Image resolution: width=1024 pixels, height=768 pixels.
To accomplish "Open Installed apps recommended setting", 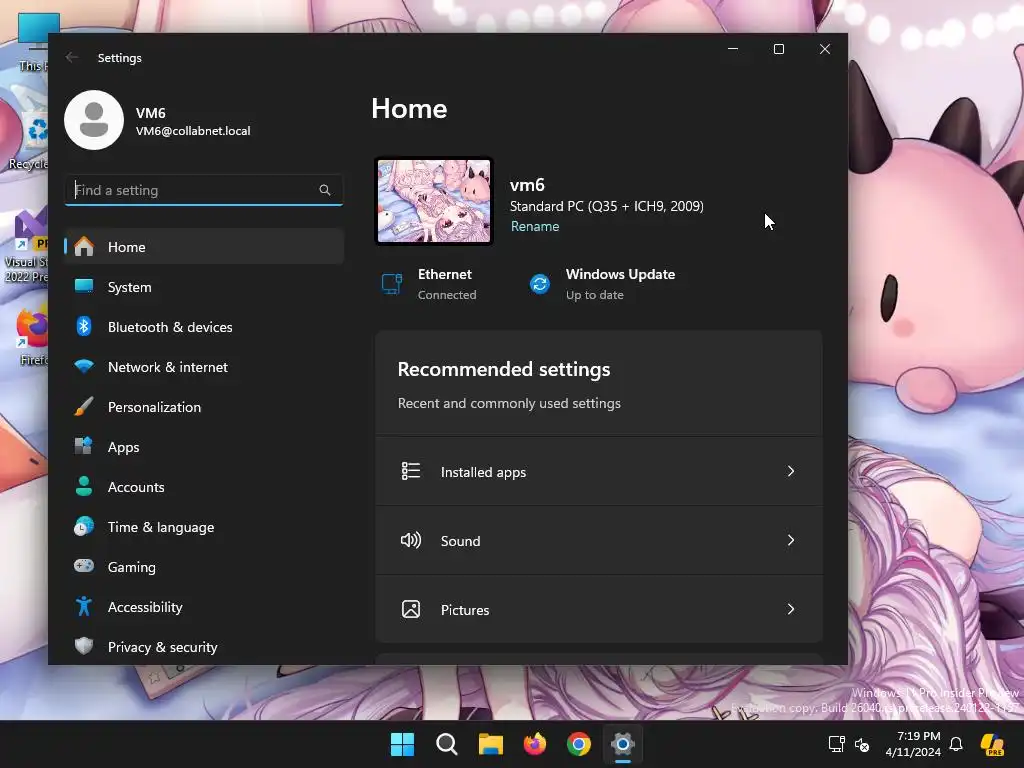I will [599, 472].
